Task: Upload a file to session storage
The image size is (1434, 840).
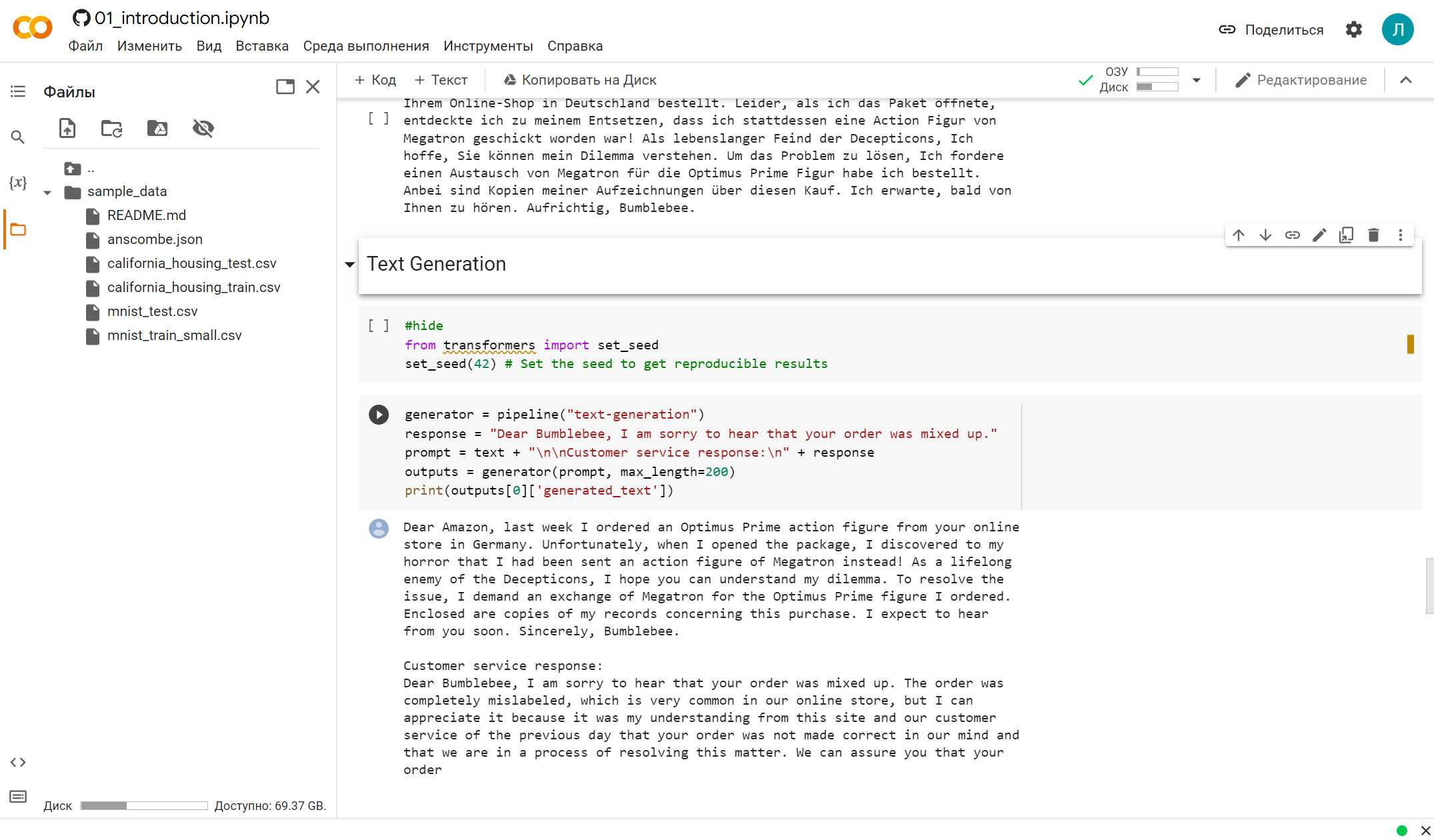Action: pyautogui.click(x=67, y=128)
